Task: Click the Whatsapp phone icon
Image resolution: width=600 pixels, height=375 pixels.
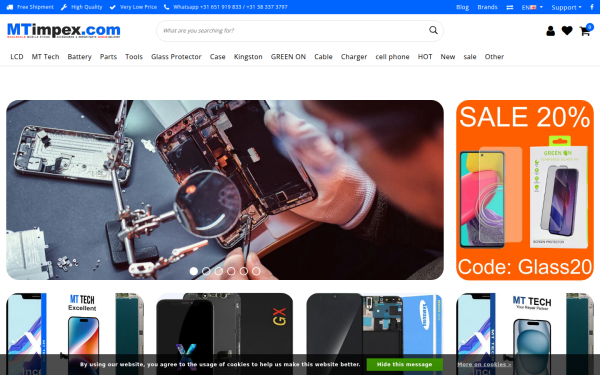Action: pyautogui.click(x=166, y=7)
